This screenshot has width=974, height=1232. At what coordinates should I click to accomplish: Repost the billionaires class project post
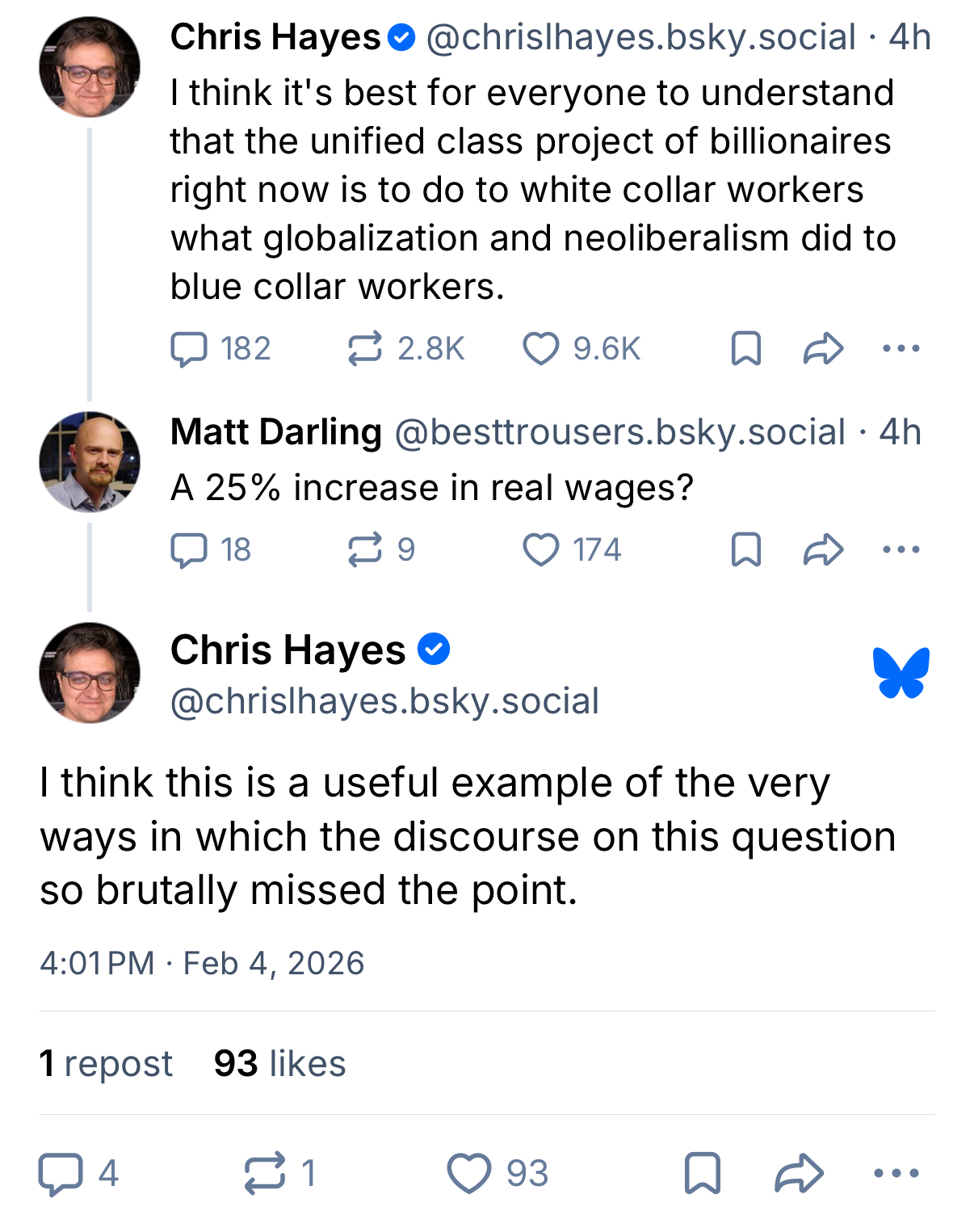365,349
